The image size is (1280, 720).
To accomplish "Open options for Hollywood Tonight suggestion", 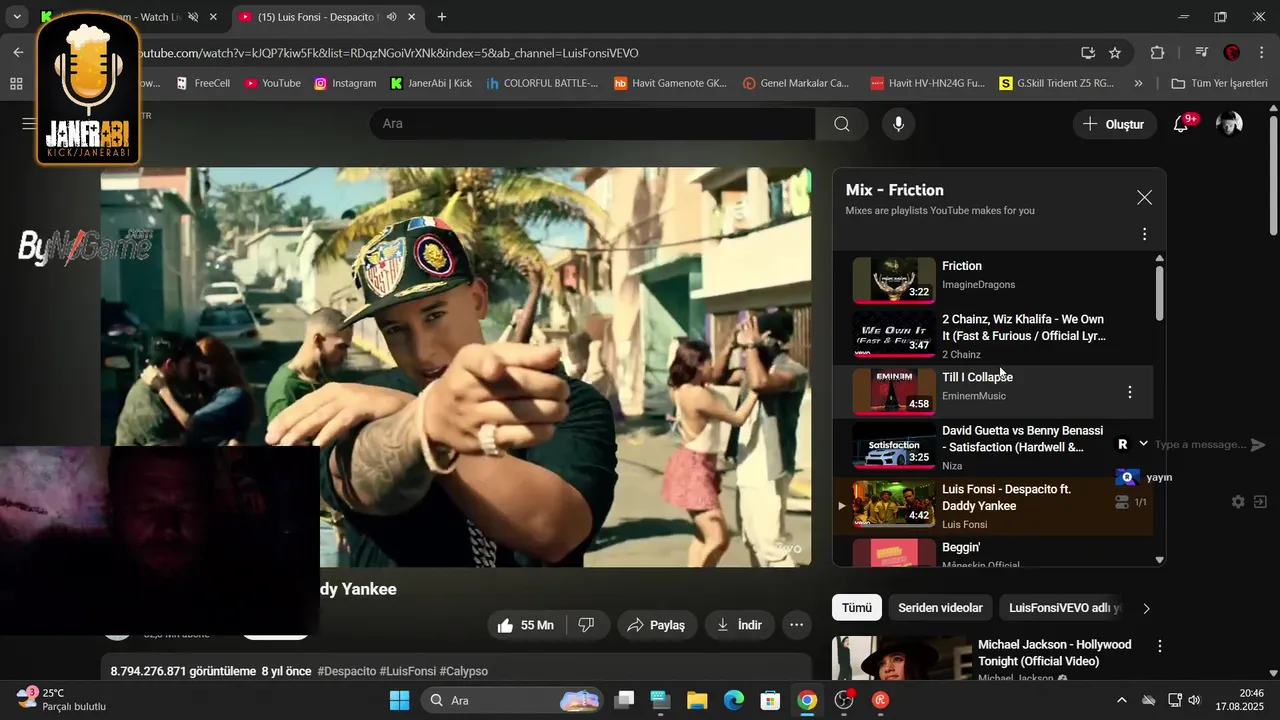I will (1160, 647).
